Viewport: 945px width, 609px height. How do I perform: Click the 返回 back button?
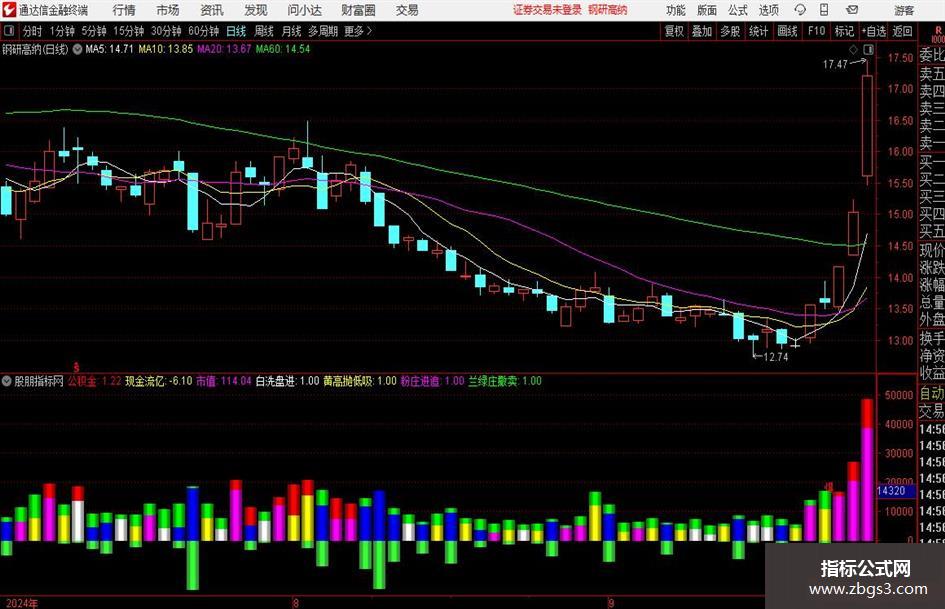coord(902,31)
